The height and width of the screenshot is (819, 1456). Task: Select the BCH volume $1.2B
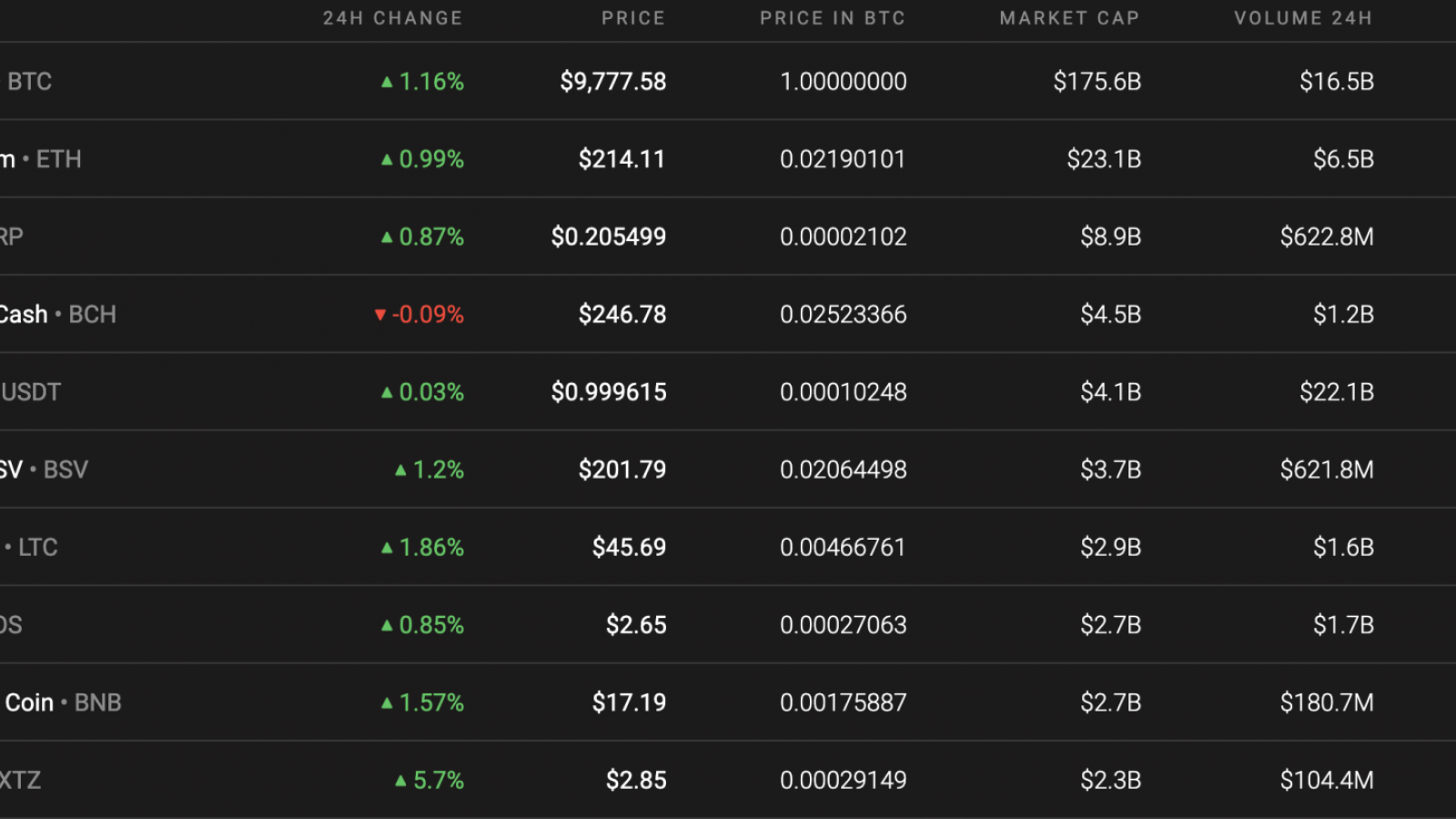pos(1344,315)
